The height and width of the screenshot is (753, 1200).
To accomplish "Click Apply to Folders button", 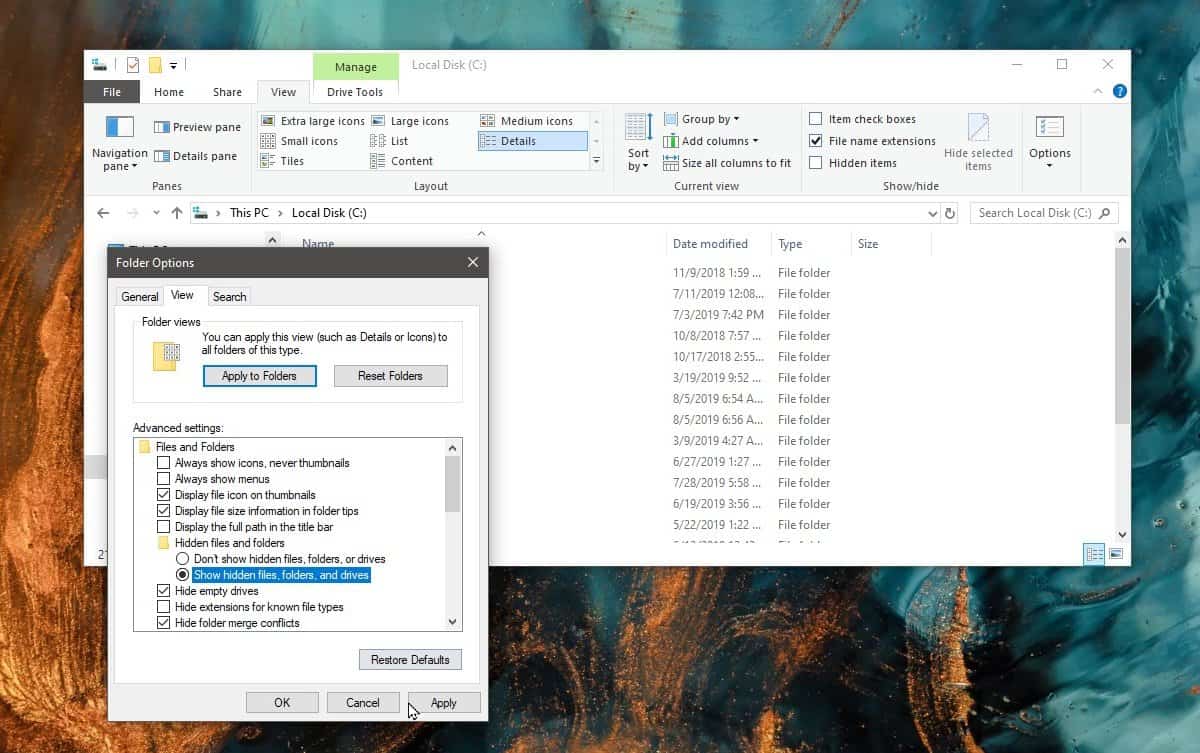I will [260, 376].
